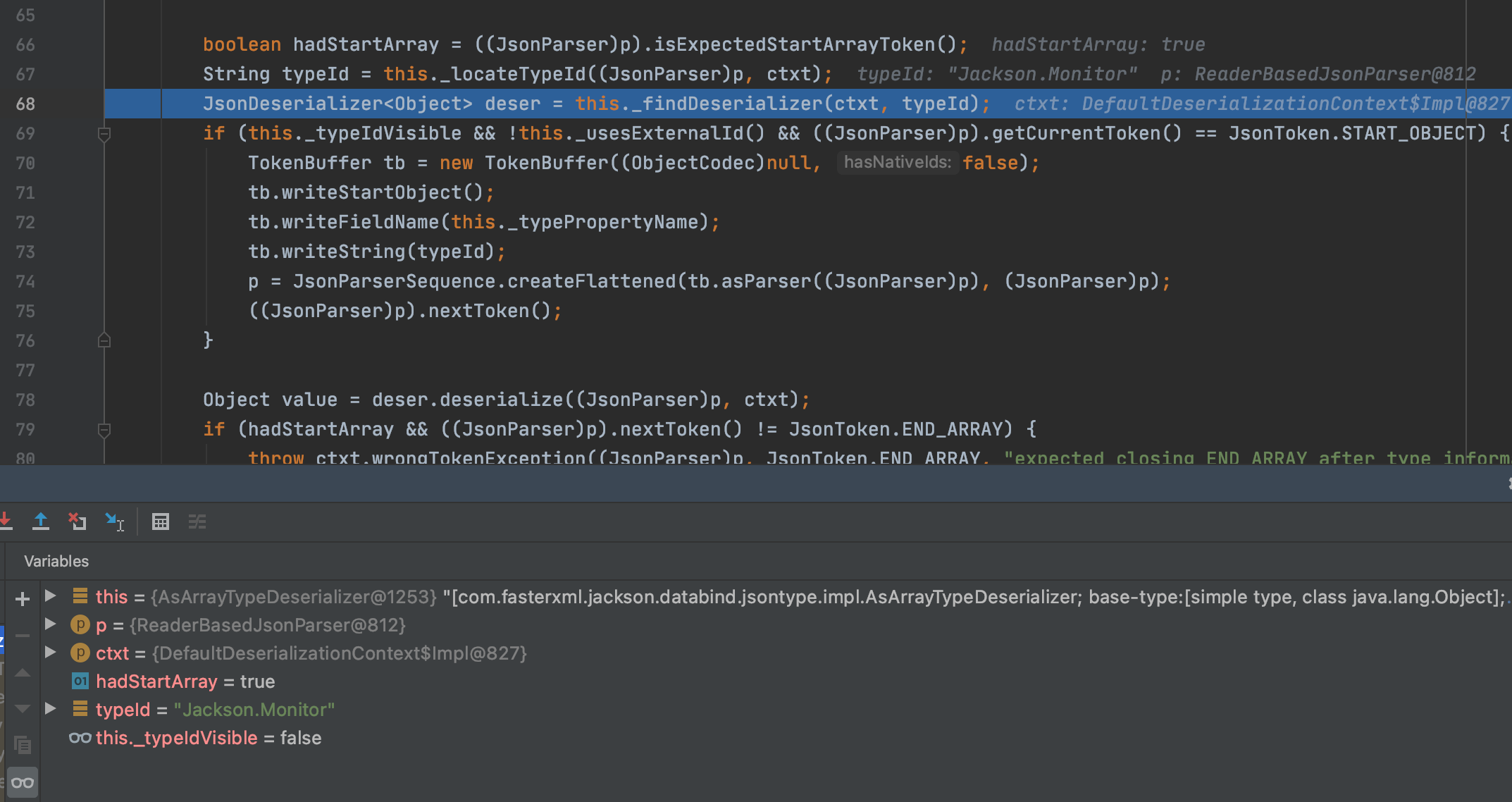Toggle code fold marker at line 79
Viewport: 1512px width, 802px height.
(x=104, y=430)
